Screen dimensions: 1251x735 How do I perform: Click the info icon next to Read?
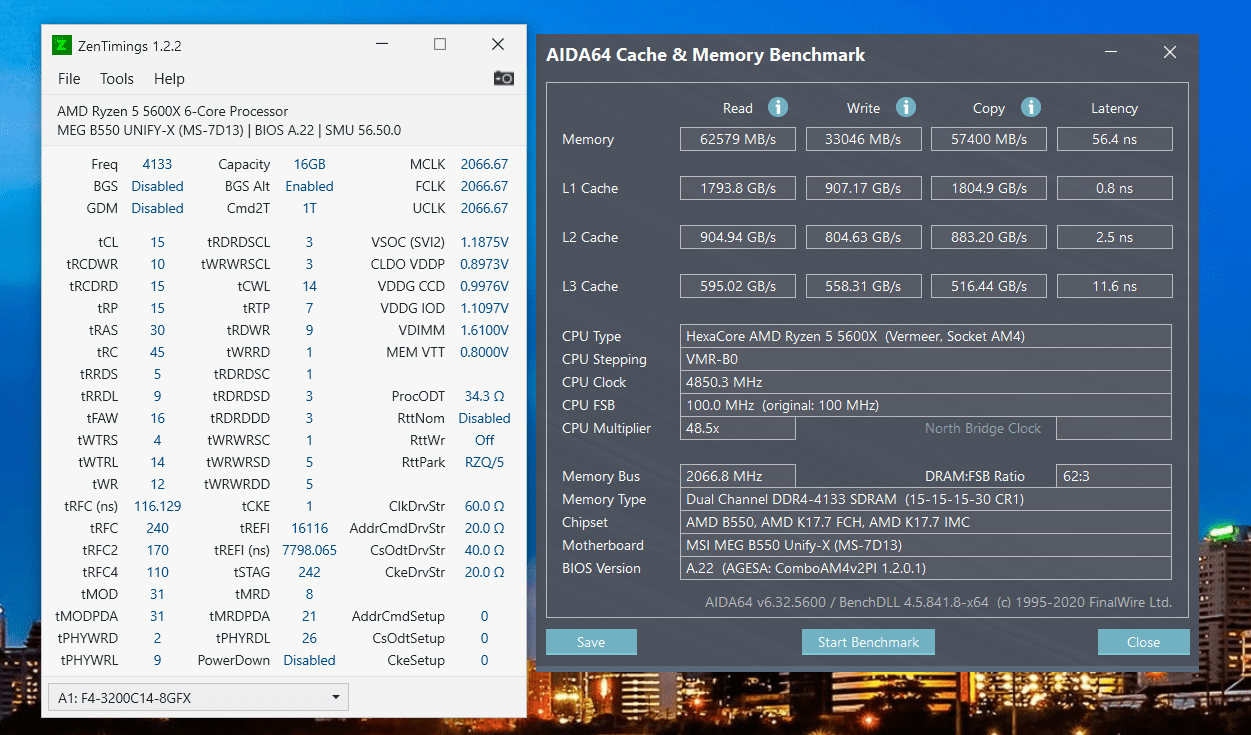click(778, 107)
